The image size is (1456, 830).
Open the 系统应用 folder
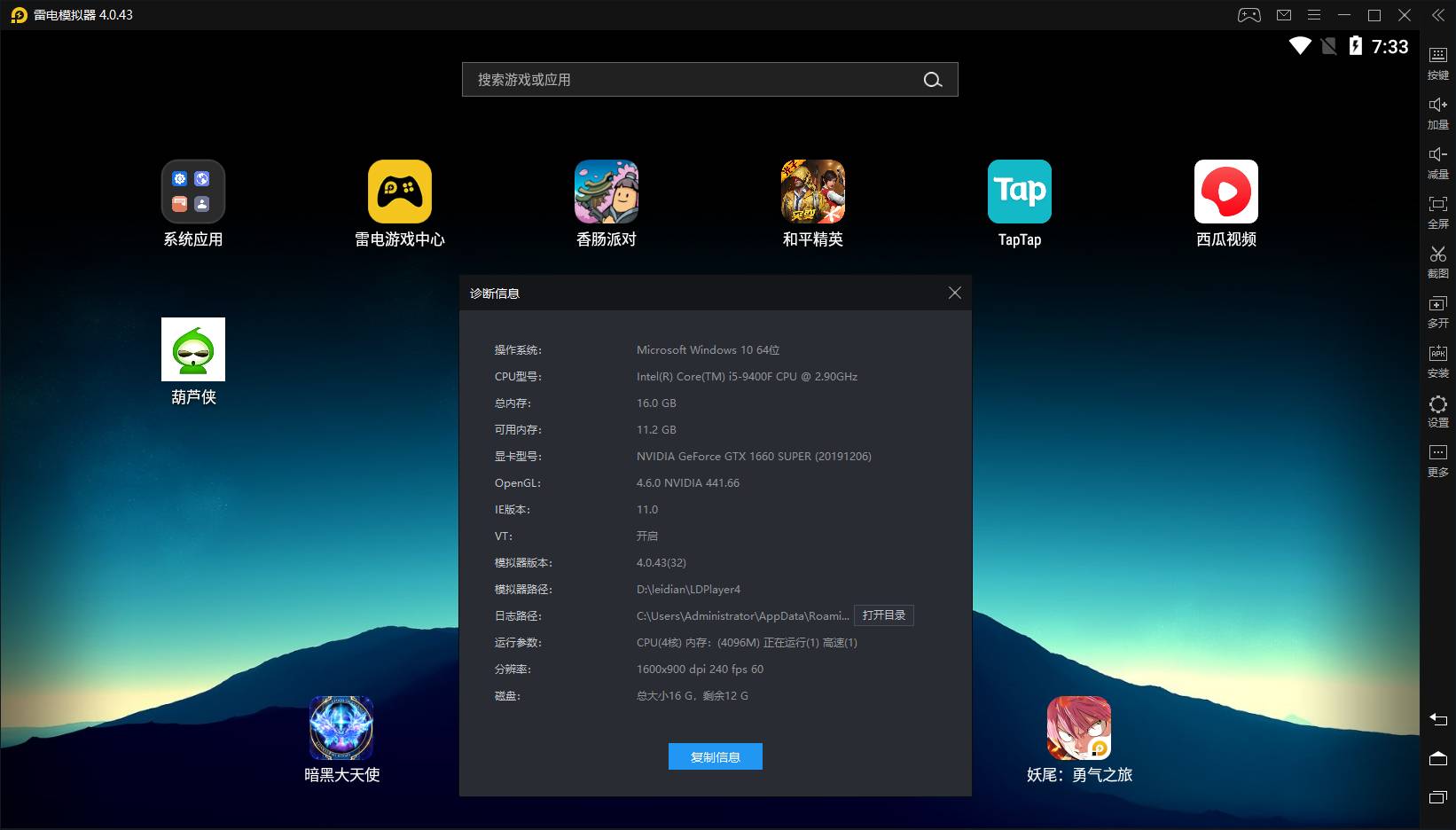point(193,192)
